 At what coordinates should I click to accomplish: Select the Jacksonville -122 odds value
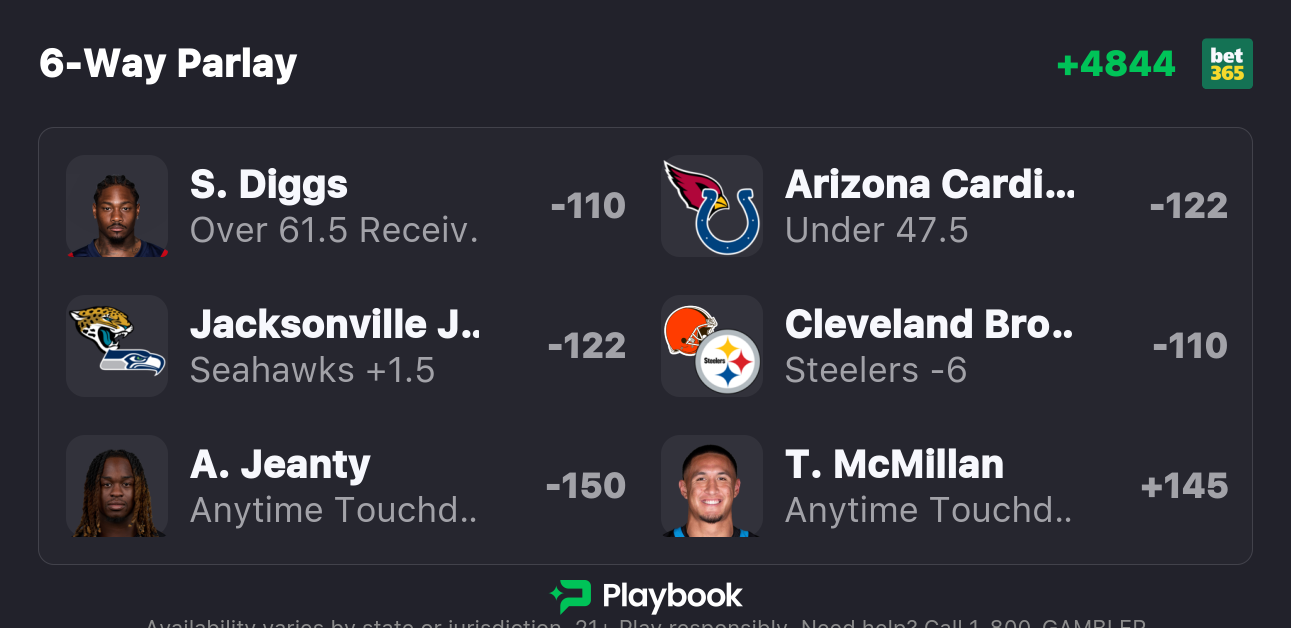click(x=587, y=346)
